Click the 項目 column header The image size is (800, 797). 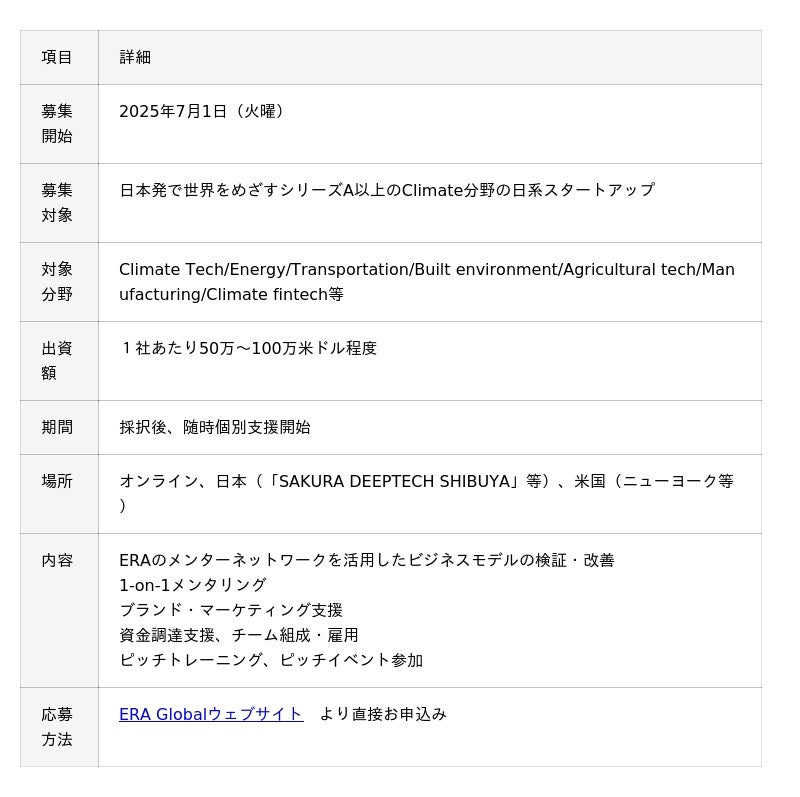coord(57,57)
